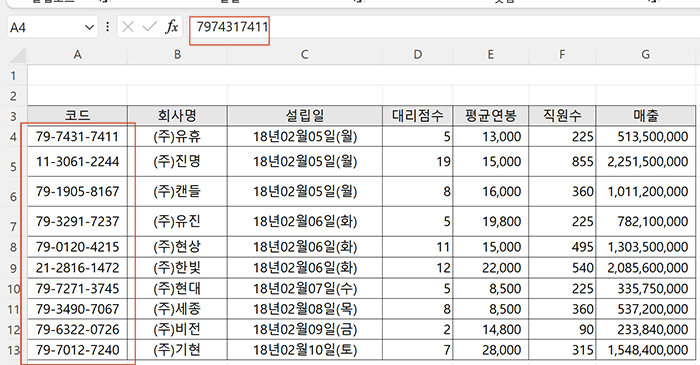Screen dimensions: 700x365
Task: Click the Cancel X icon in formula bar
Action: 128,27
